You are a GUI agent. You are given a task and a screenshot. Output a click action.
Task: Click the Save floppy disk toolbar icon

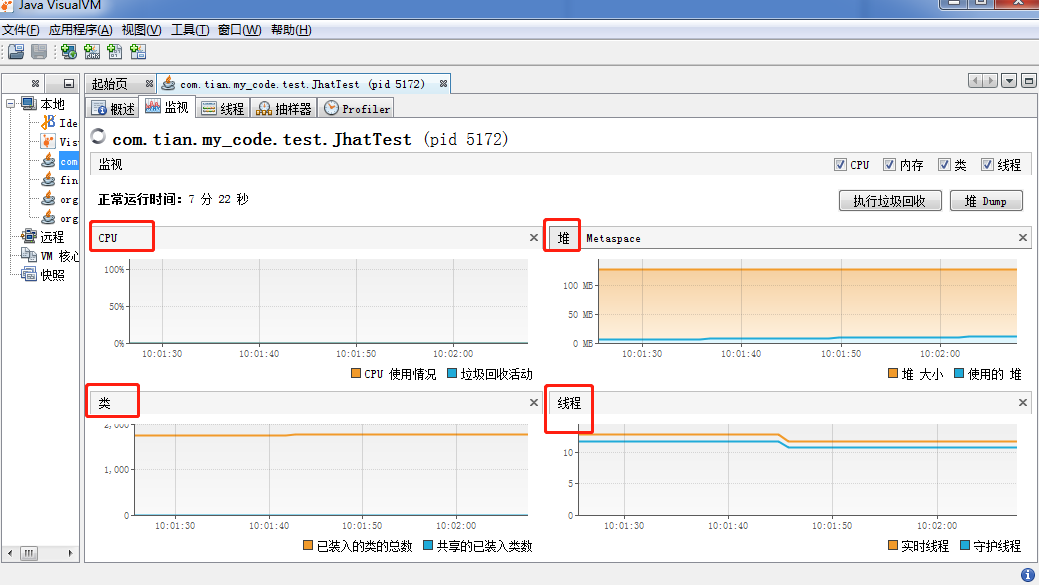point(39,52)
